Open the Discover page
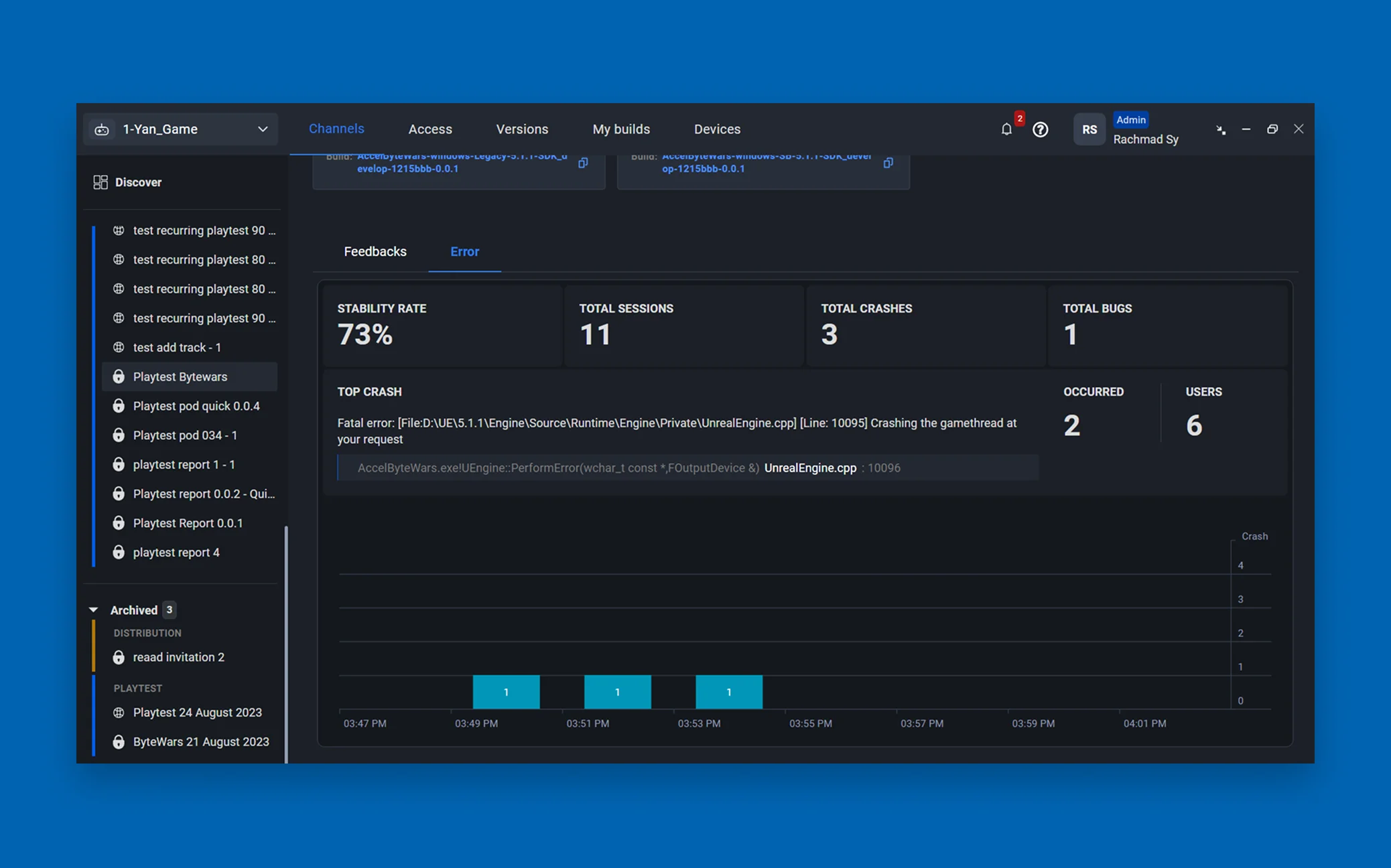Screen dimensions: 1391x868 coord(138,182)
